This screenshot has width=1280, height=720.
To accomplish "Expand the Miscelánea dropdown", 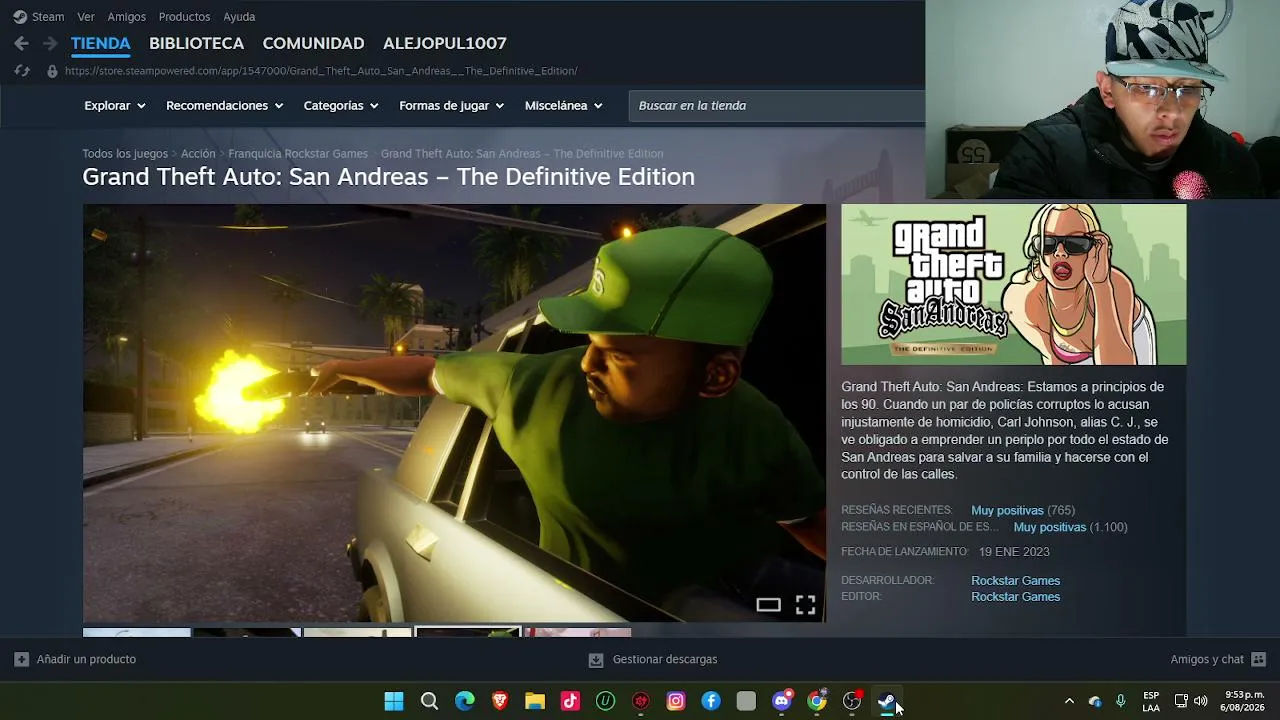I will 564,106.
